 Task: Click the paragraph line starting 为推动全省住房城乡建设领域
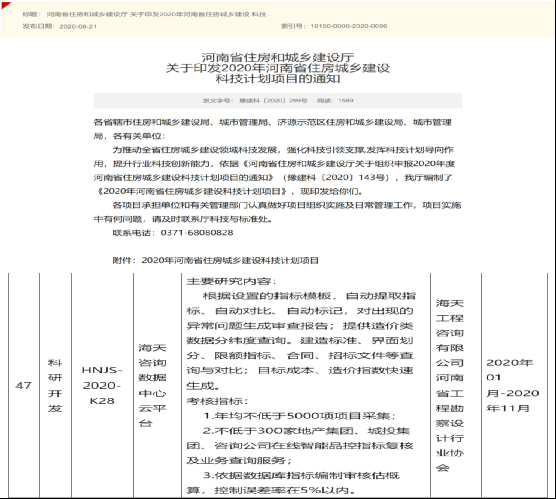283,150
